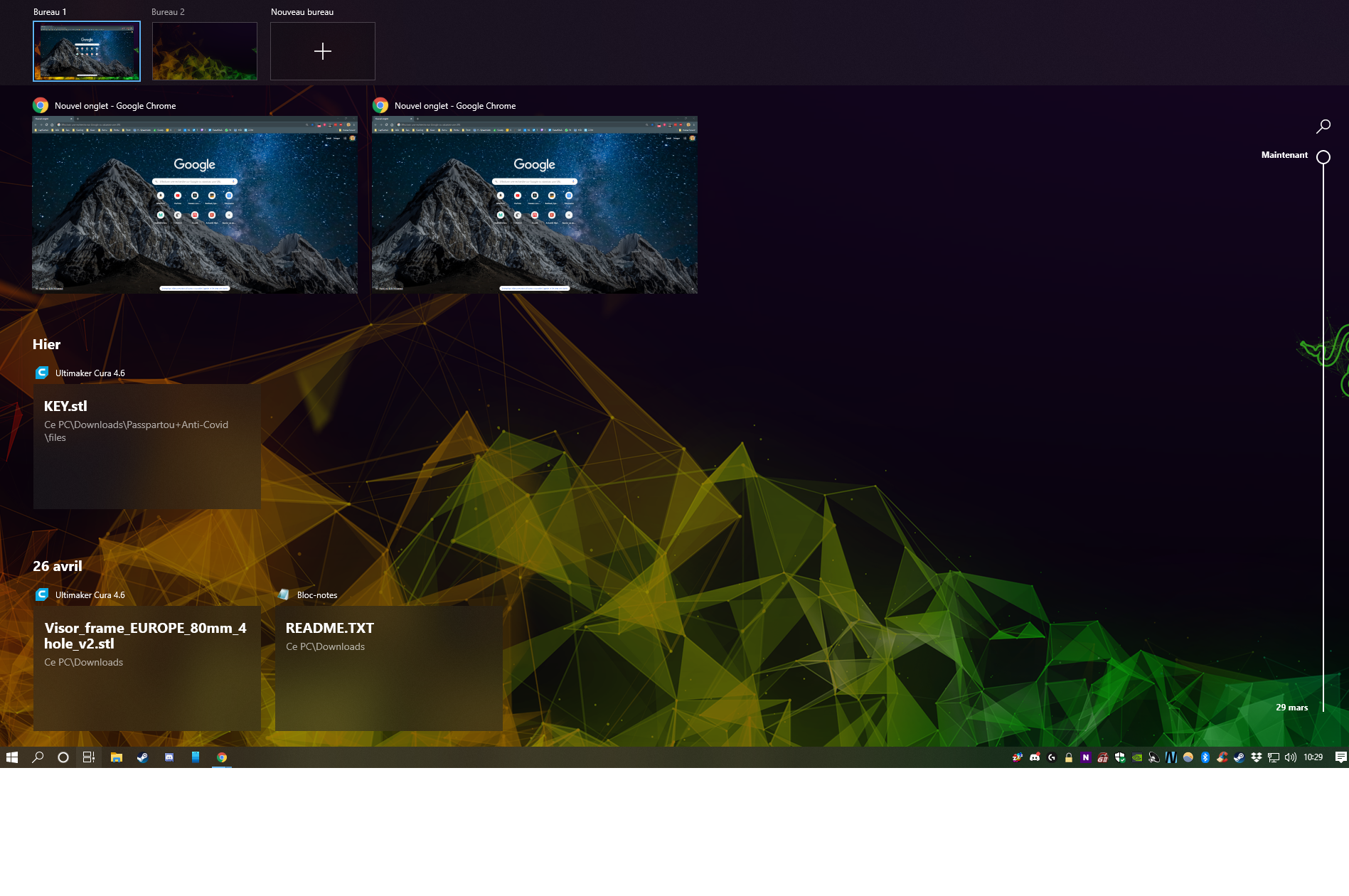
Task: Click Ultimaker Cura 4.6 label under Hier
Action: click(90, 373)
